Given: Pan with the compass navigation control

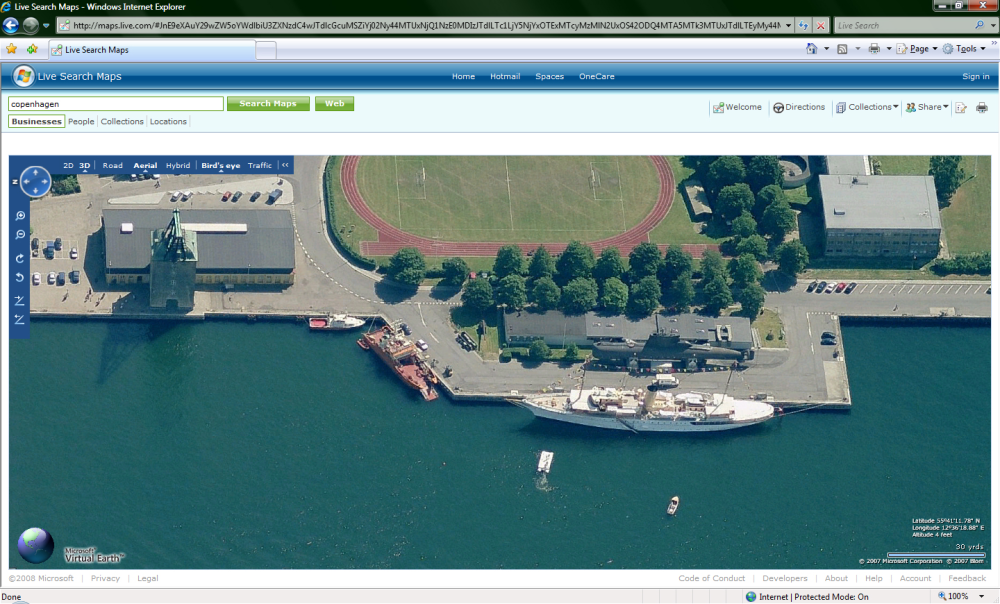Looking at the screenshot, I should click(x=35, y=182).
